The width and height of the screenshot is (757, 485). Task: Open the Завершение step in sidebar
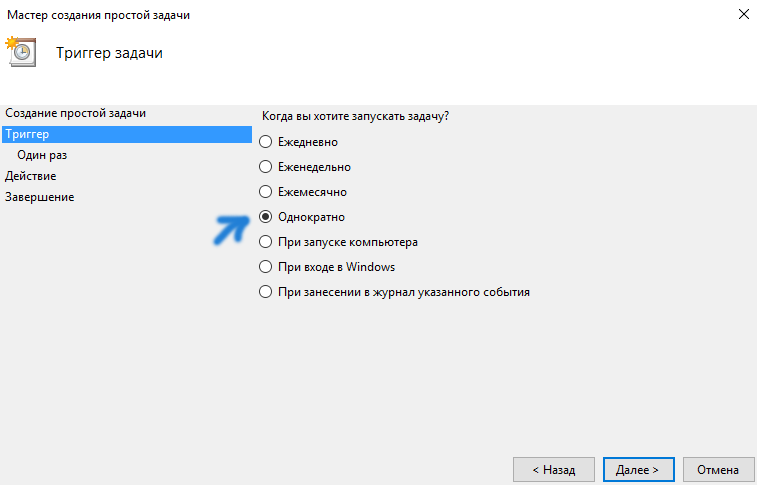[40, 197]
